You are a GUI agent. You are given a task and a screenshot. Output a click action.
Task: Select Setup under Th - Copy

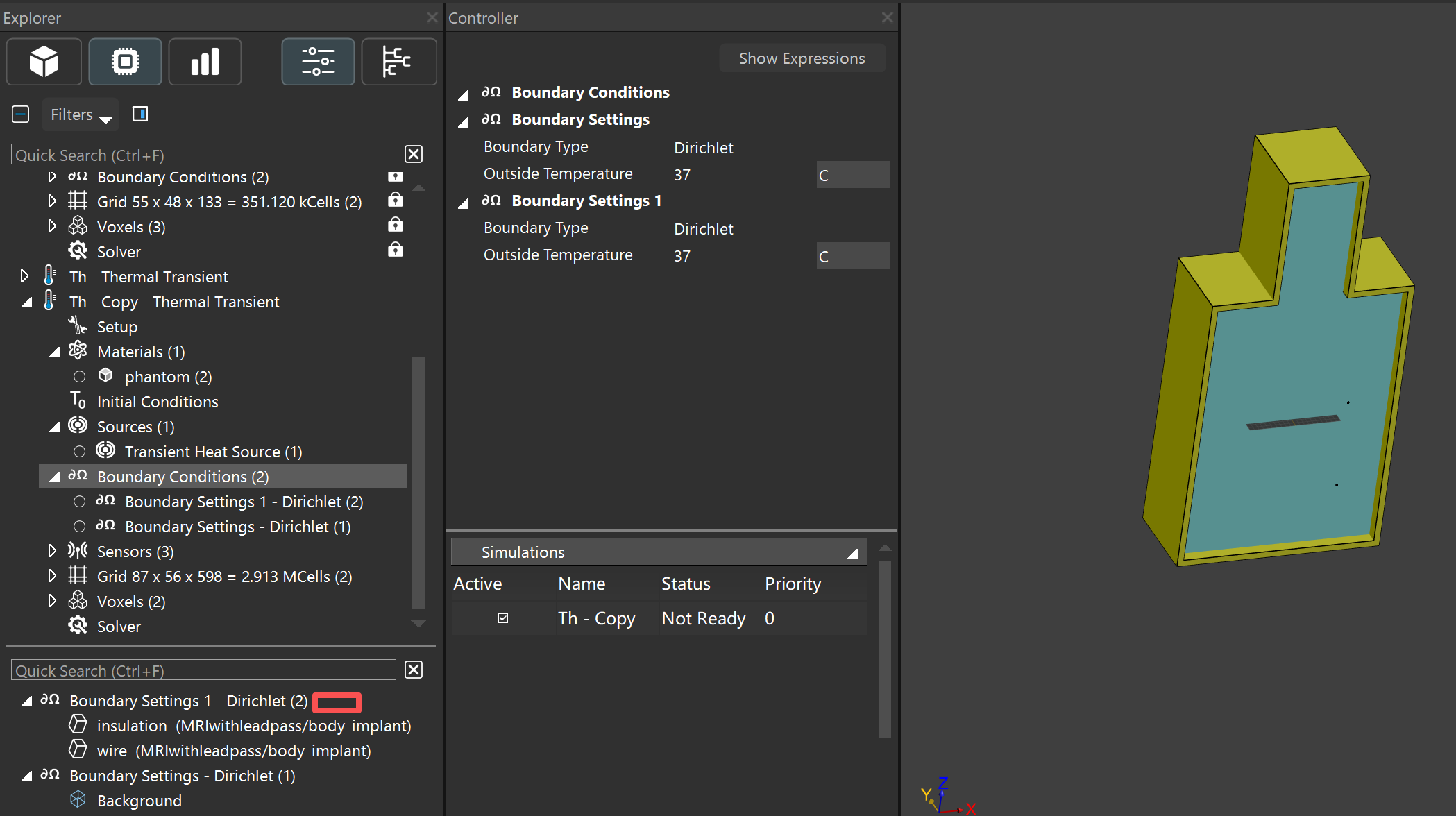(117, 327)
